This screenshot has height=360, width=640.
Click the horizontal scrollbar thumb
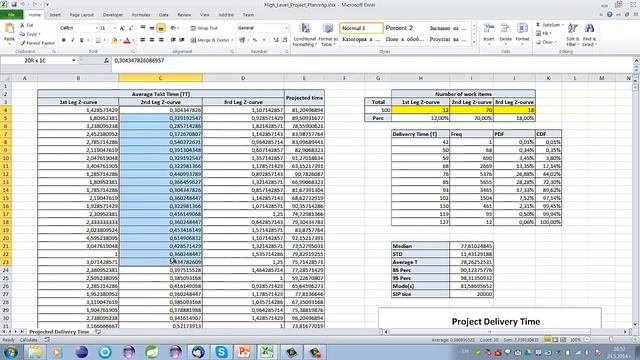(490, 332)
